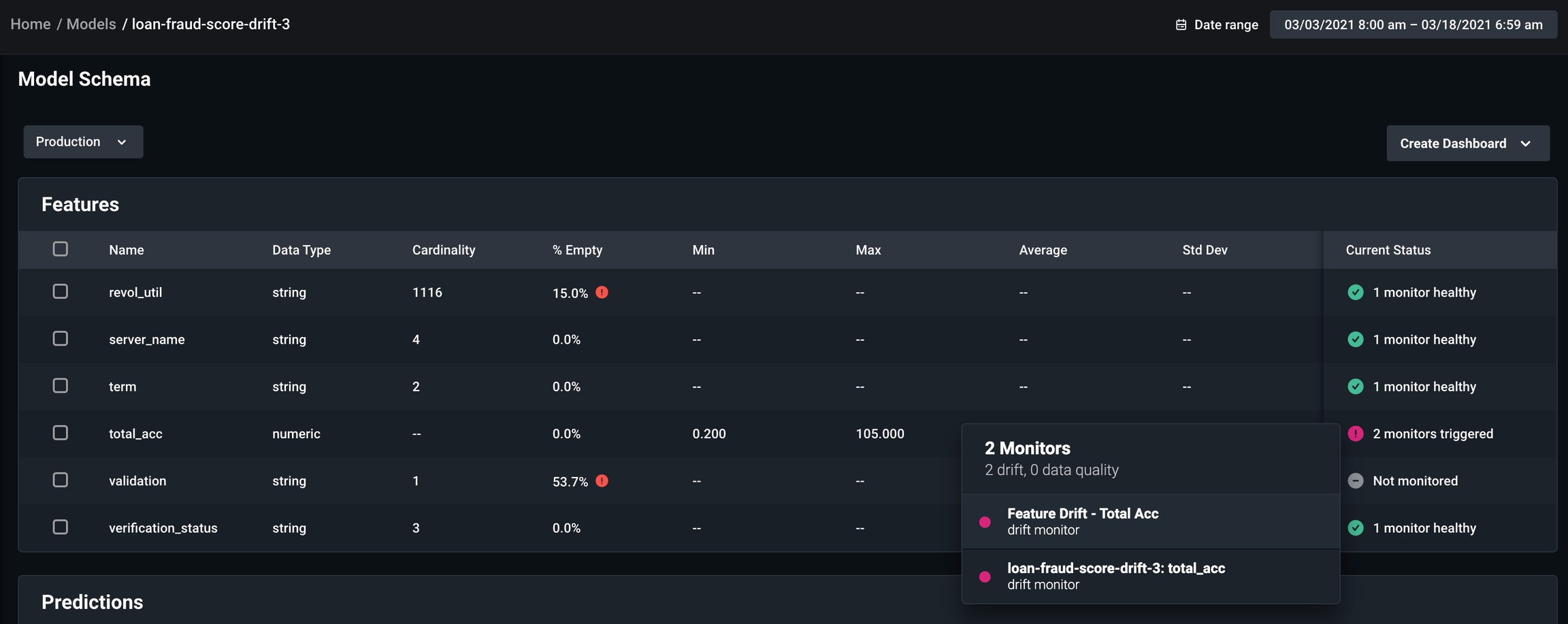The image size is (1568, 624).
Task: Click pink dot beside Feature Drift - Total Acc
Action: tap(985, 522)
